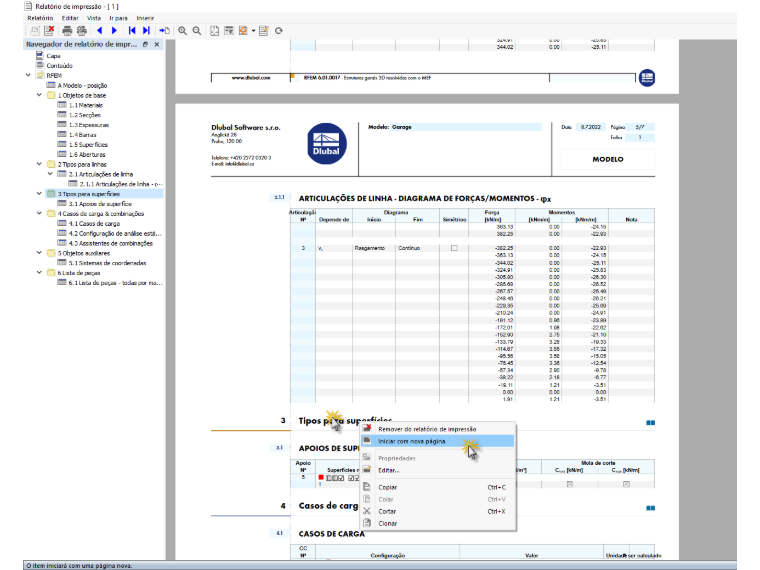This screenshot has height=570, width=760.
Task: Collapse the 5 Objetos auxiliares node
Action: (39, 253)
